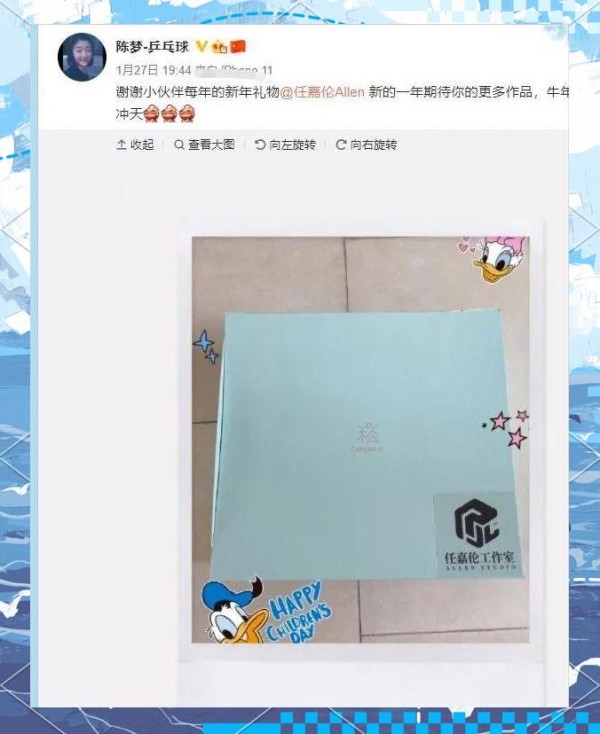Viewport: 600px width, 734px height.
Task: Click the clockwise rotate arrow icon
Action: [341, 145]
